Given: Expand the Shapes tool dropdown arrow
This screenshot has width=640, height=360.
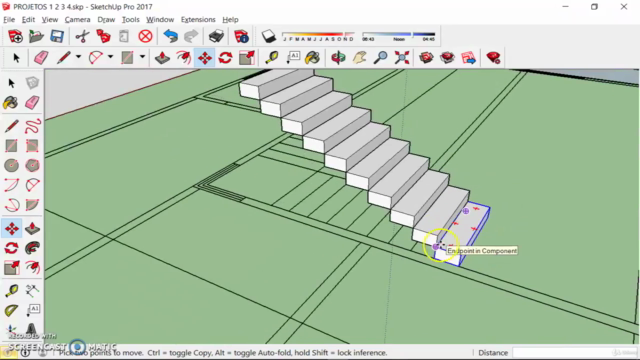Looking at the screenshot, I should [x=142, y=57].
